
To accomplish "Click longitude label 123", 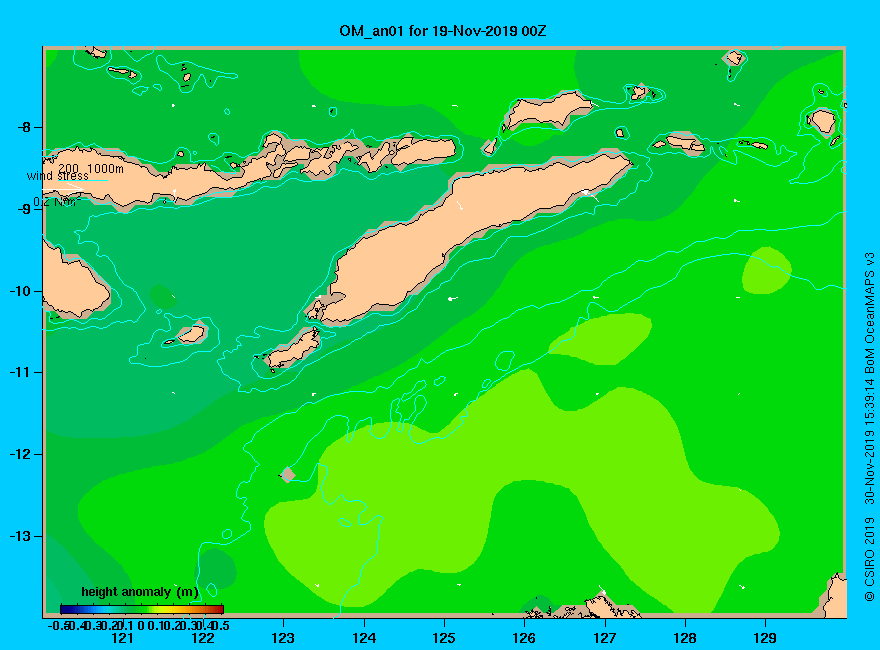I will 283,638.
